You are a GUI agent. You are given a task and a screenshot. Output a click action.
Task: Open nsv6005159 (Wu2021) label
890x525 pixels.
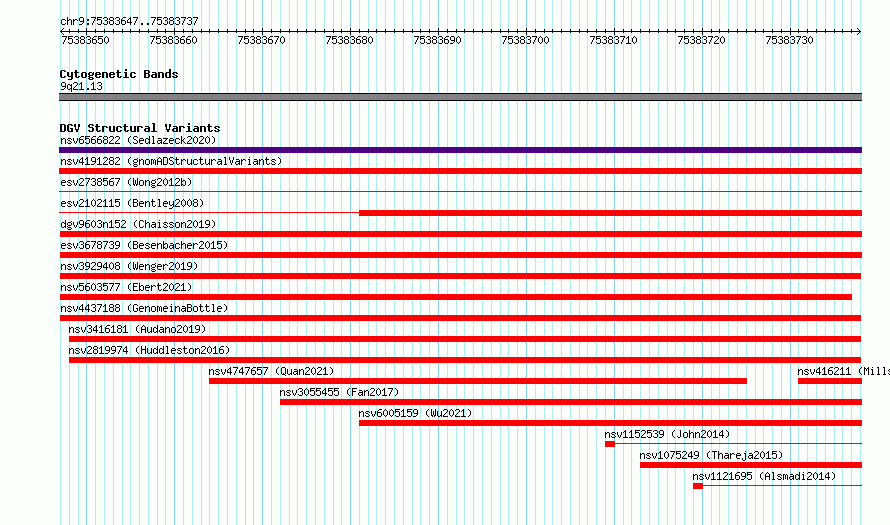coord(415,413)
